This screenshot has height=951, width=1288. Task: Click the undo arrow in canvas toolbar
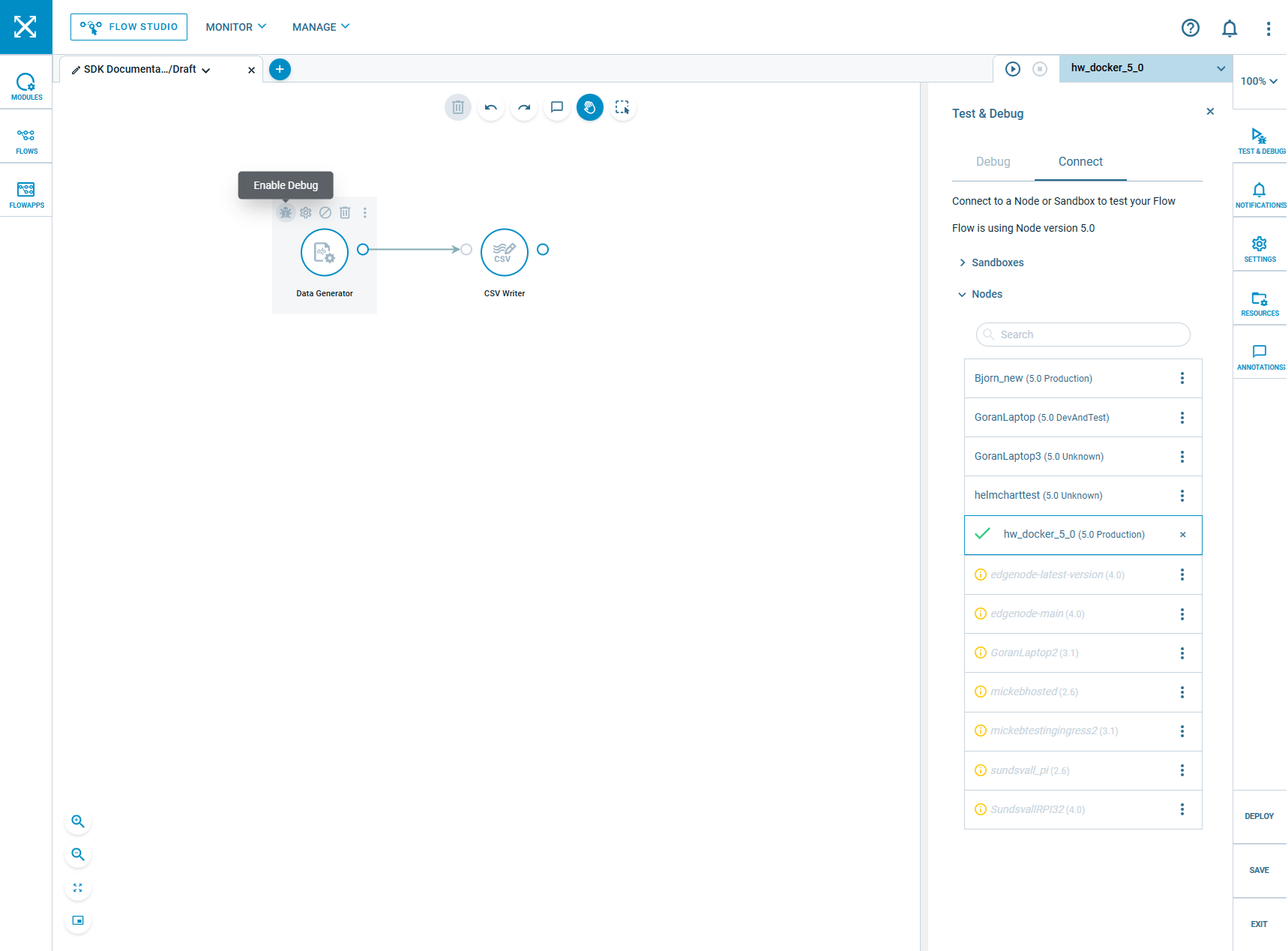tap(491, 108)
